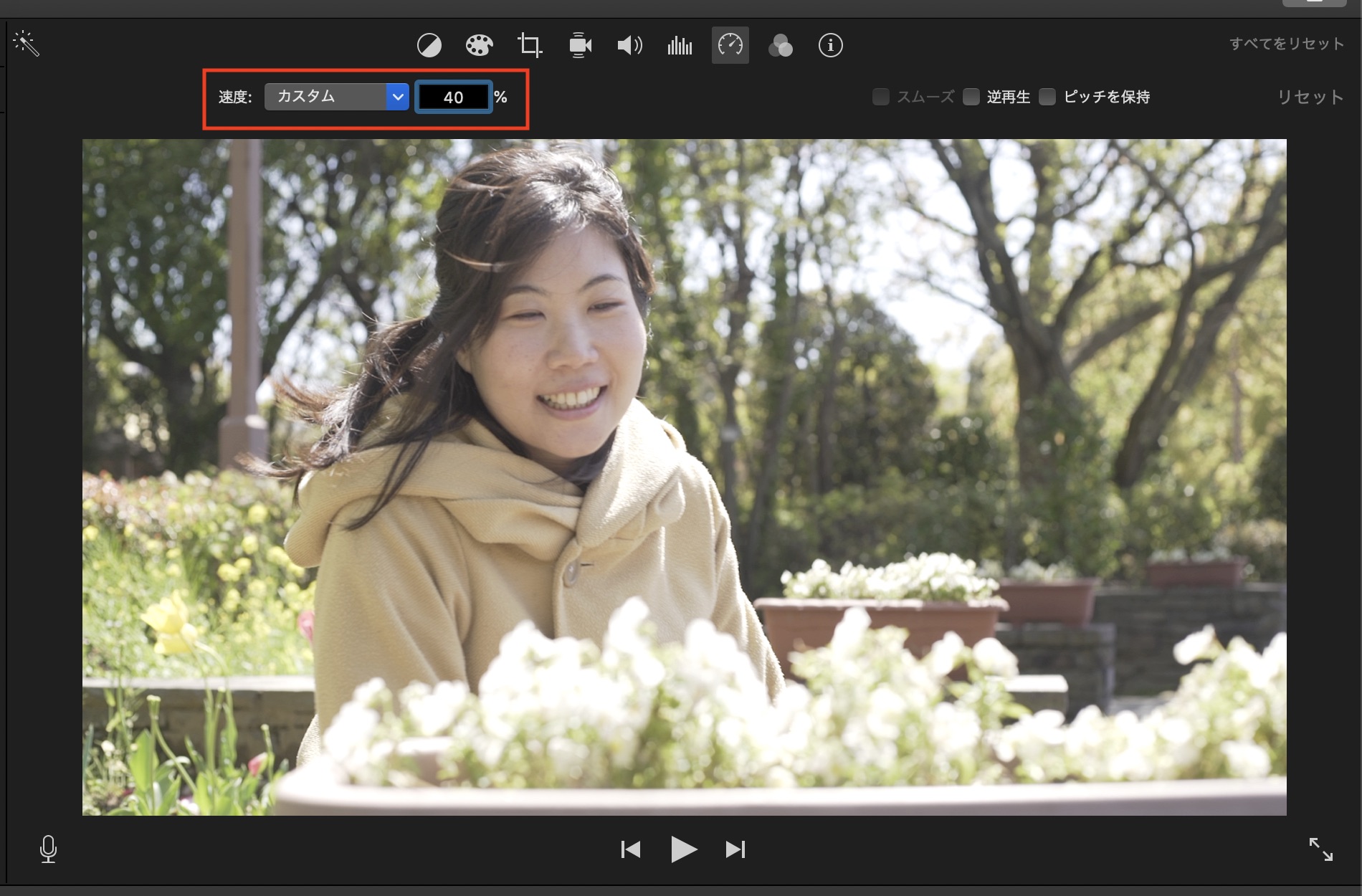Open the clip filter and audio effects
The height and width of the screenshot is (896, 1362).
click(x=780, y=45)
